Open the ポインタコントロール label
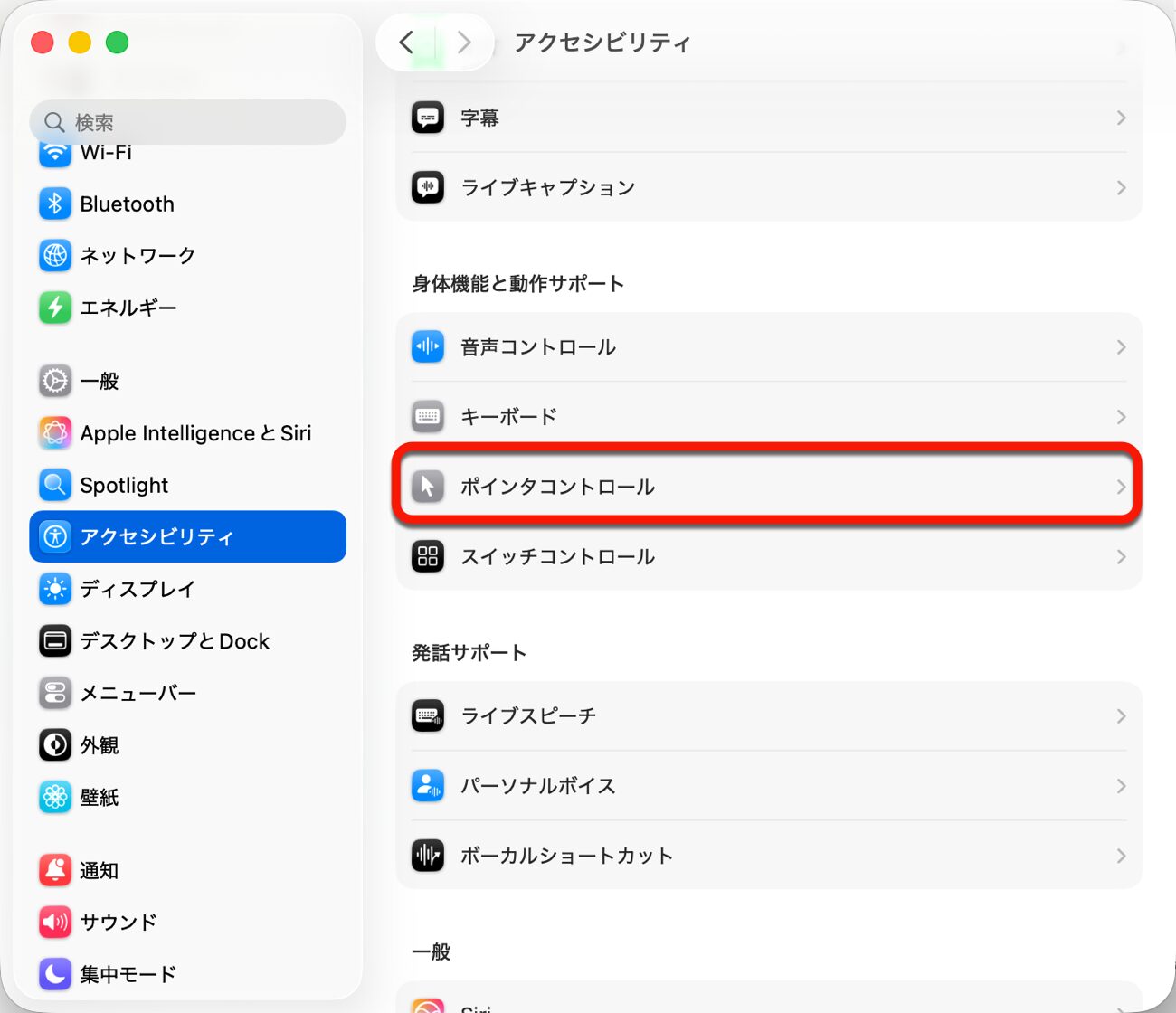Screen dimensions: 1176x1013 pos(558,487)
